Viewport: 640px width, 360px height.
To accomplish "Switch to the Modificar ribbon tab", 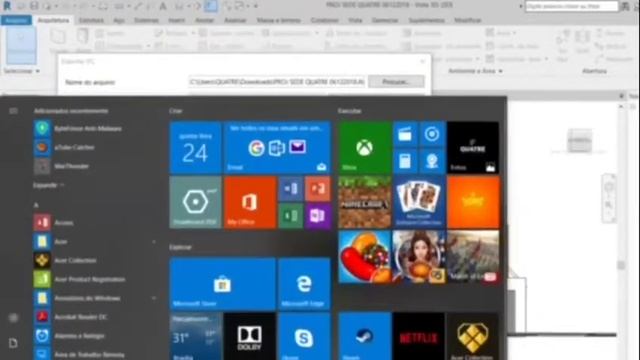I will click(x=468, y=20).
